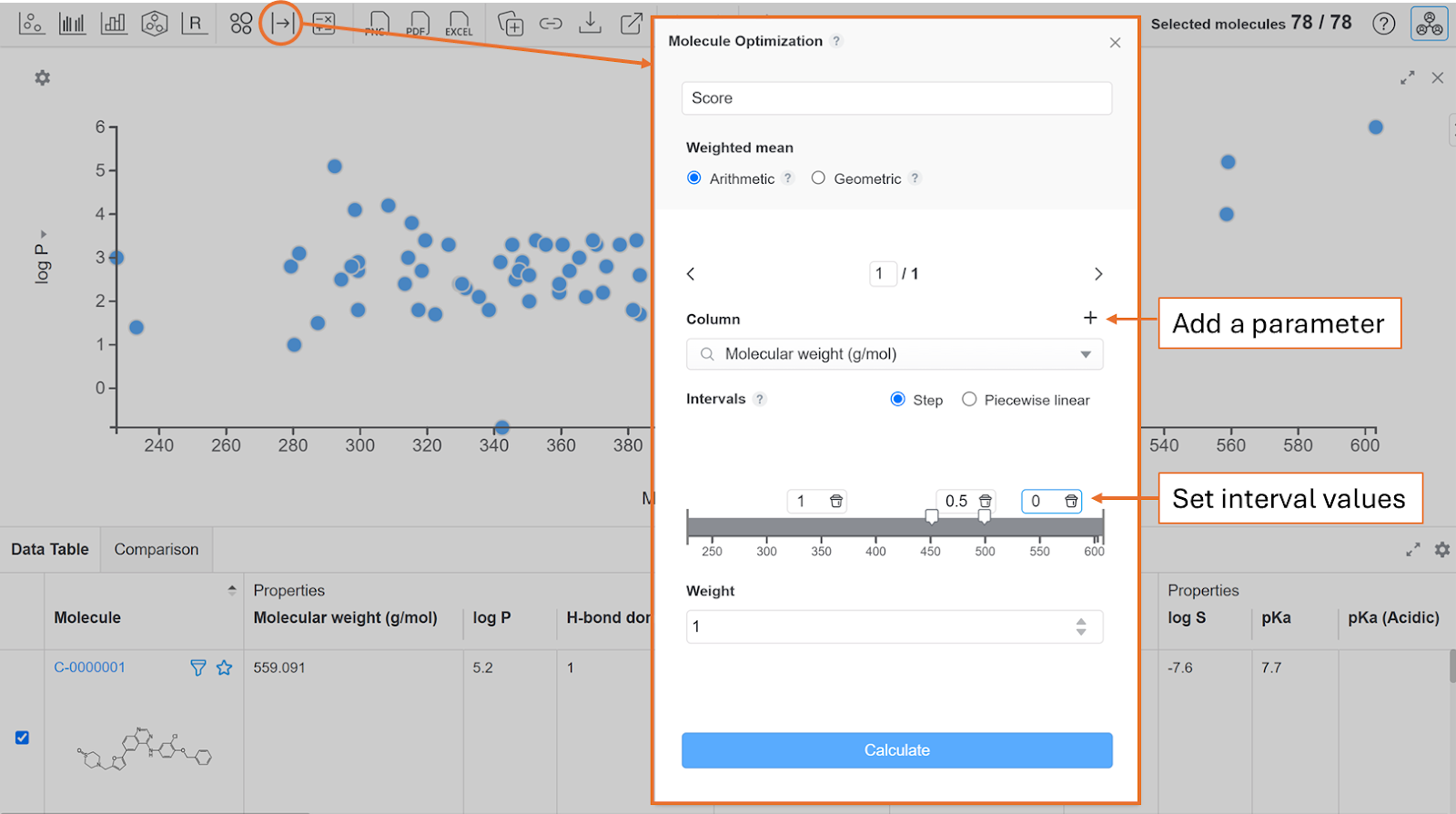Go to next parameter page
Image resolution: width=1456 pixels, height=814 pixels.
tap(1098, 274)
